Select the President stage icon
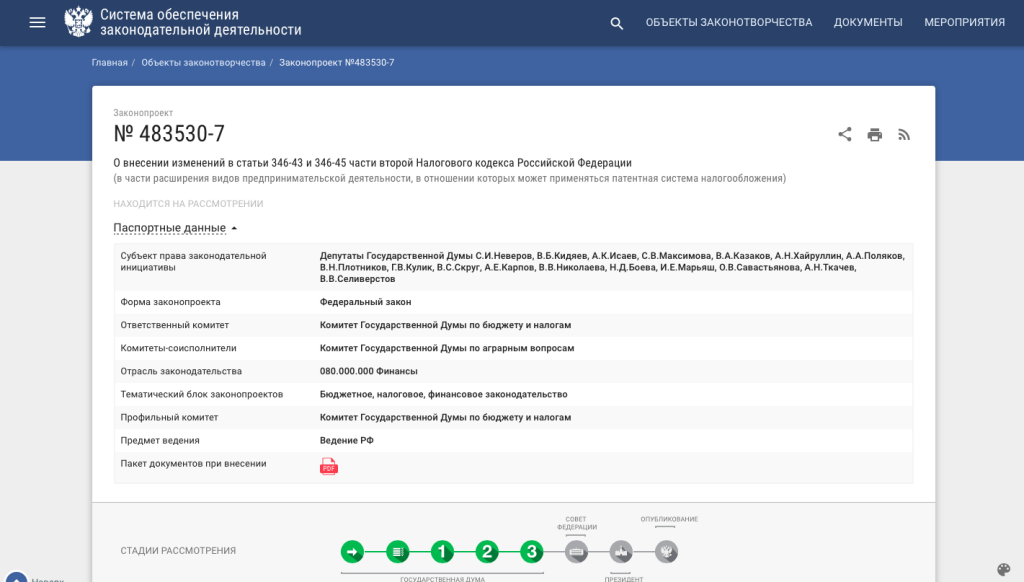This screenshot has height=582, width=1024. point(621,551)
